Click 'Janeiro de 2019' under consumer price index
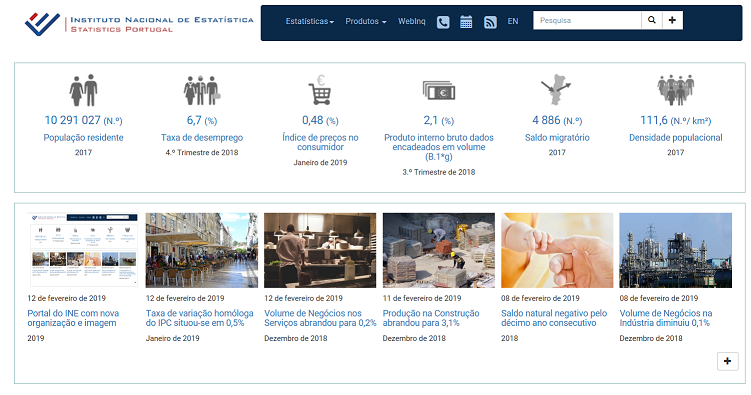This screenshot has width=751, height=395. [320, 162]
